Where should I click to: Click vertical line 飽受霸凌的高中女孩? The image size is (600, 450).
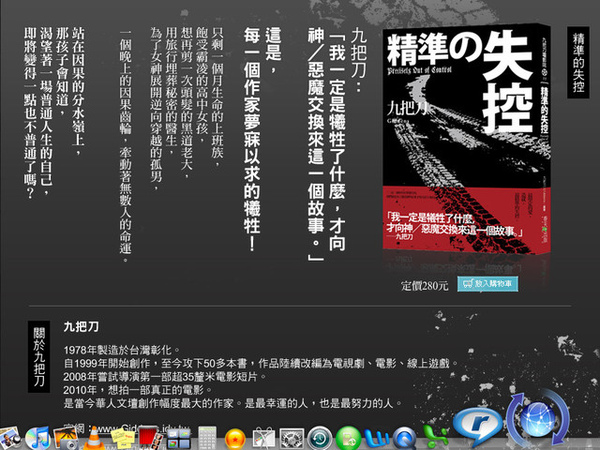pyautogui.click(x=202, y=84)
